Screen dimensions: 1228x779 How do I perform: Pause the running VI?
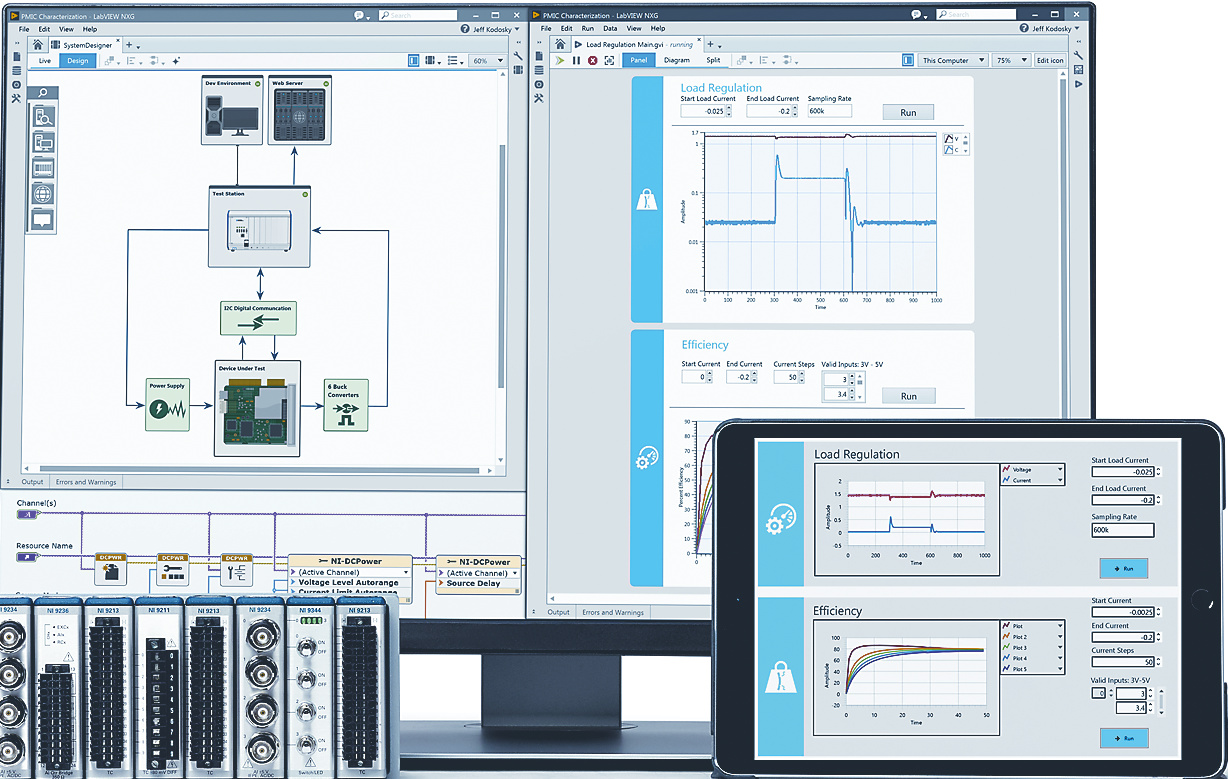pos(576,61)
